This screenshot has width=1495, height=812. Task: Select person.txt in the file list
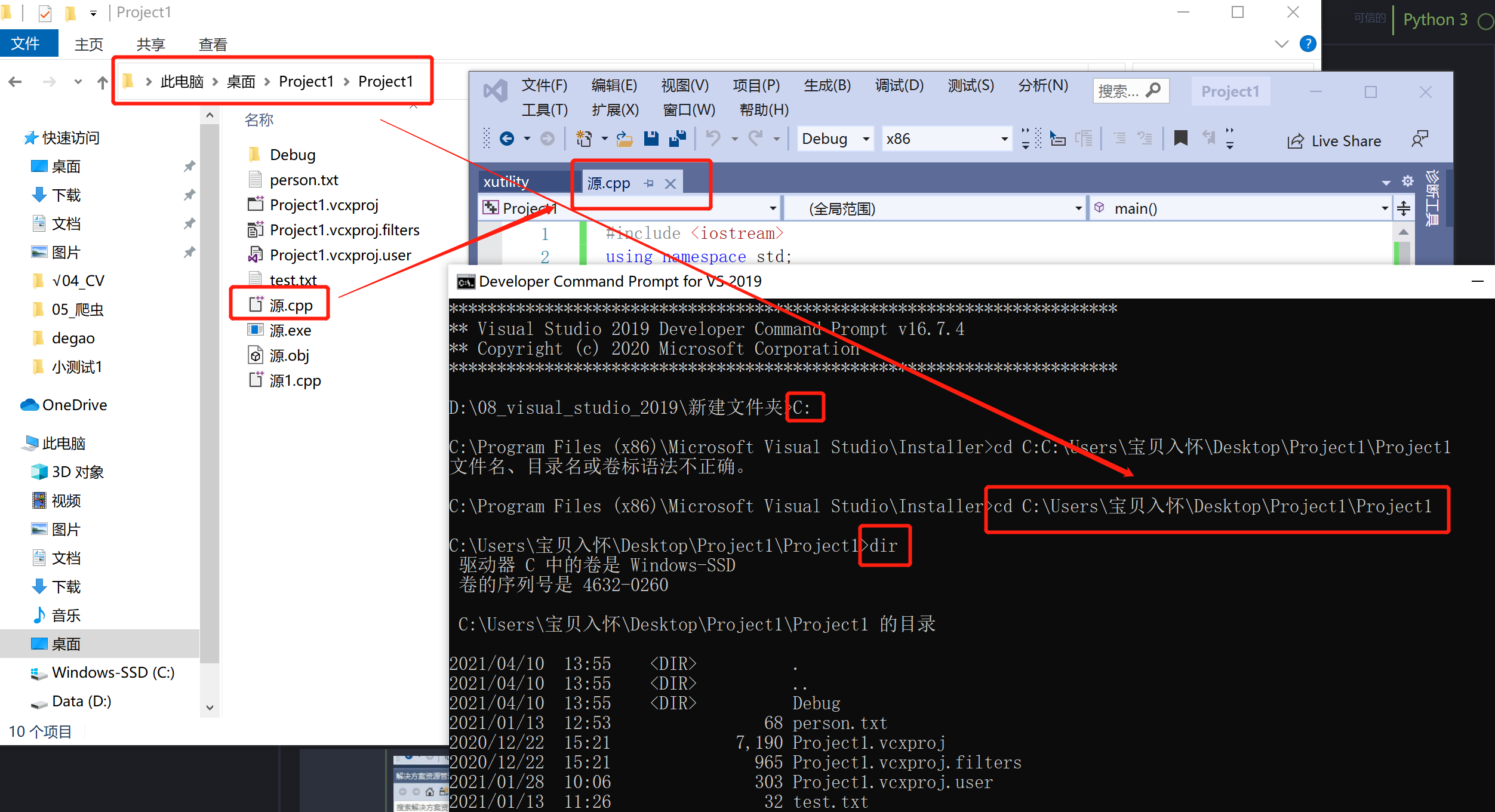[304, 180]
